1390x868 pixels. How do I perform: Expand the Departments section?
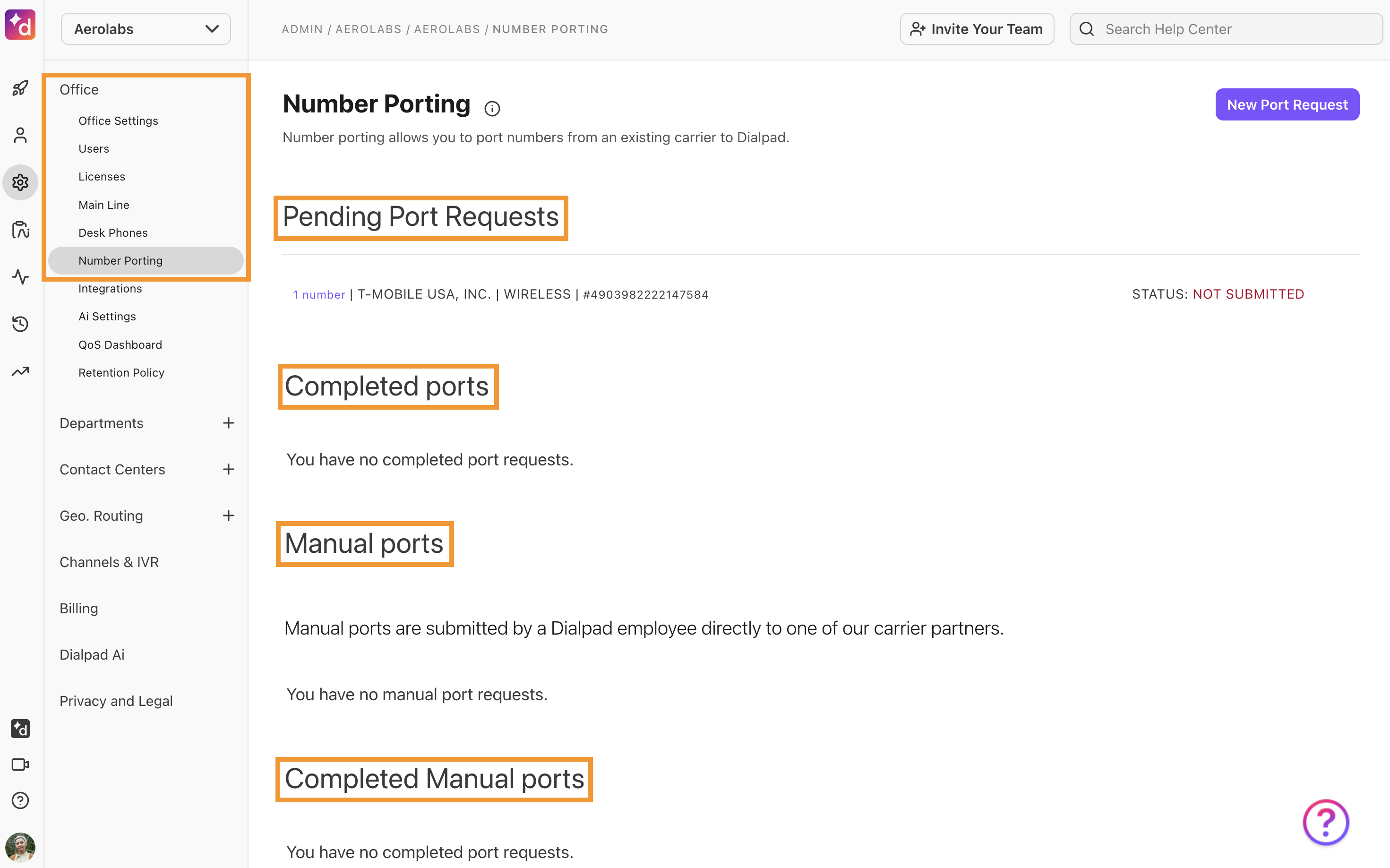(102, 423)
